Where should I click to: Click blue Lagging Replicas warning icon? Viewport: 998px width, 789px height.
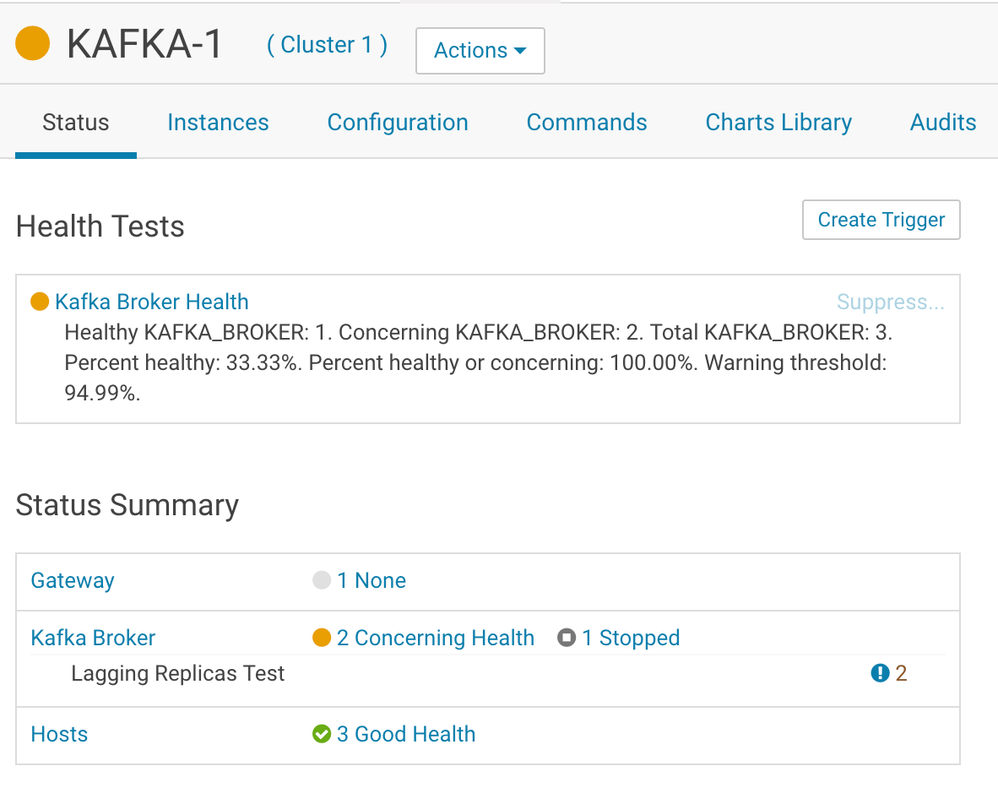(880, 674)
